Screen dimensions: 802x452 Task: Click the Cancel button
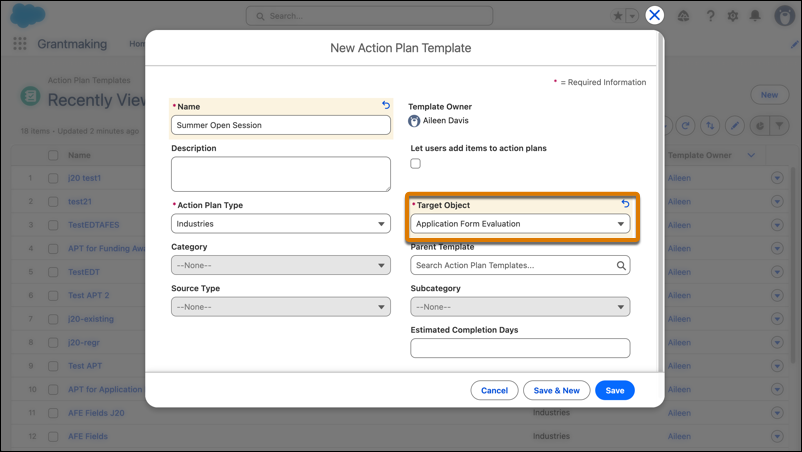(x=494, y=390)
